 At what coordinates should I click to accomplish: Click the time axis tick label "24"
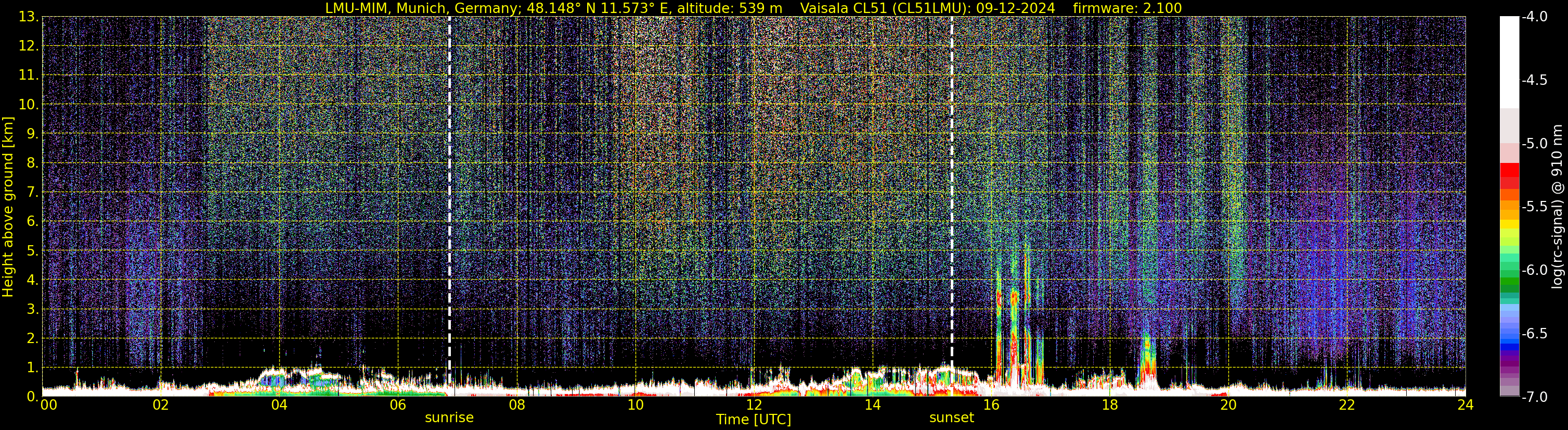pyautogui.click(x=1465, y=405)
